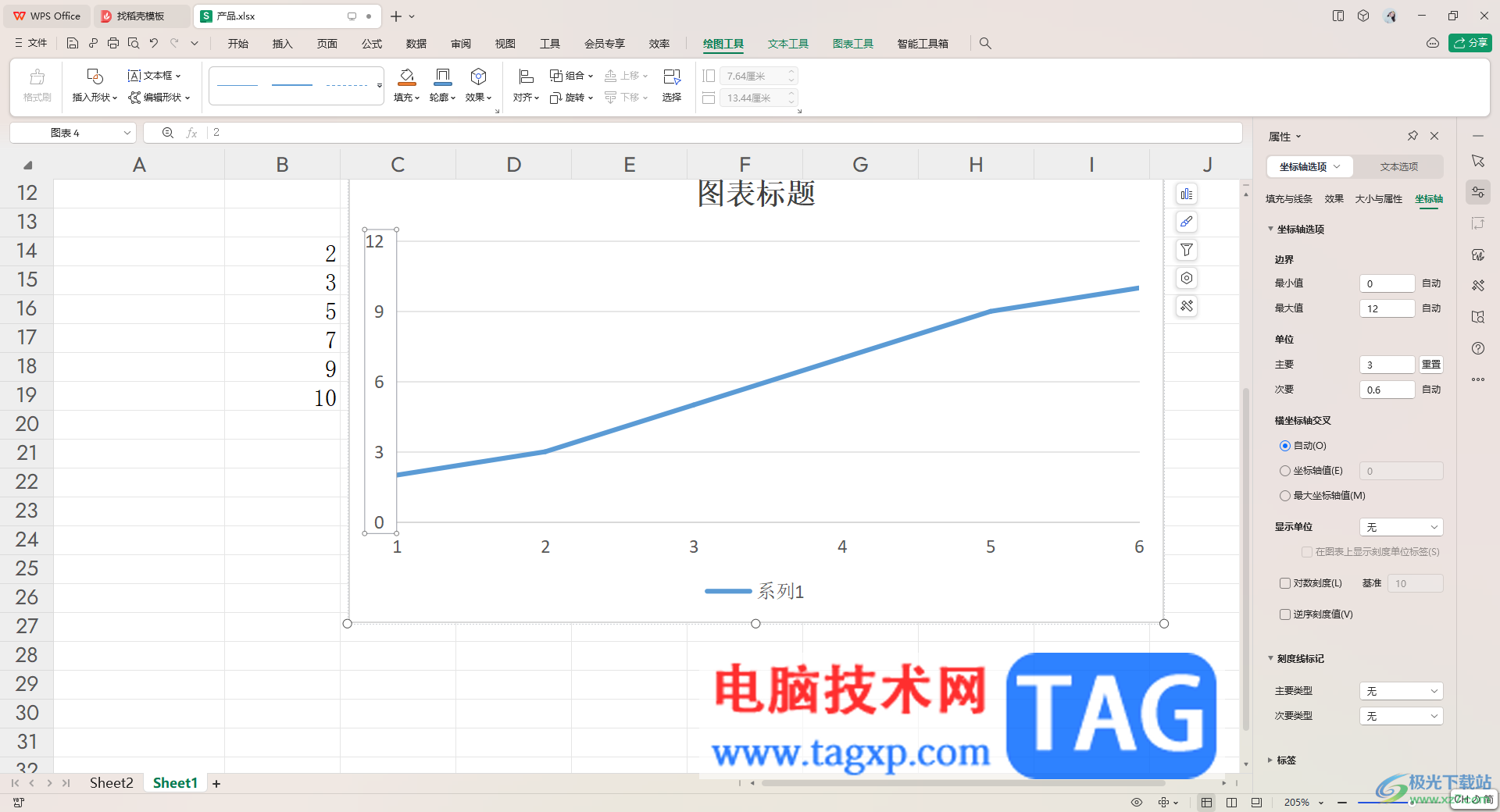Open the 插入 ribbon tab
This screenshot has width=1500, height=812.
coord(283,44)
